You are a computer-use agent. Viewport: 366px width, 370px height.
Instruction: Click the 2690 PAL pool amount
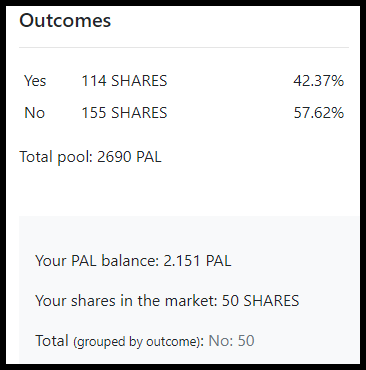click(129, 157)
